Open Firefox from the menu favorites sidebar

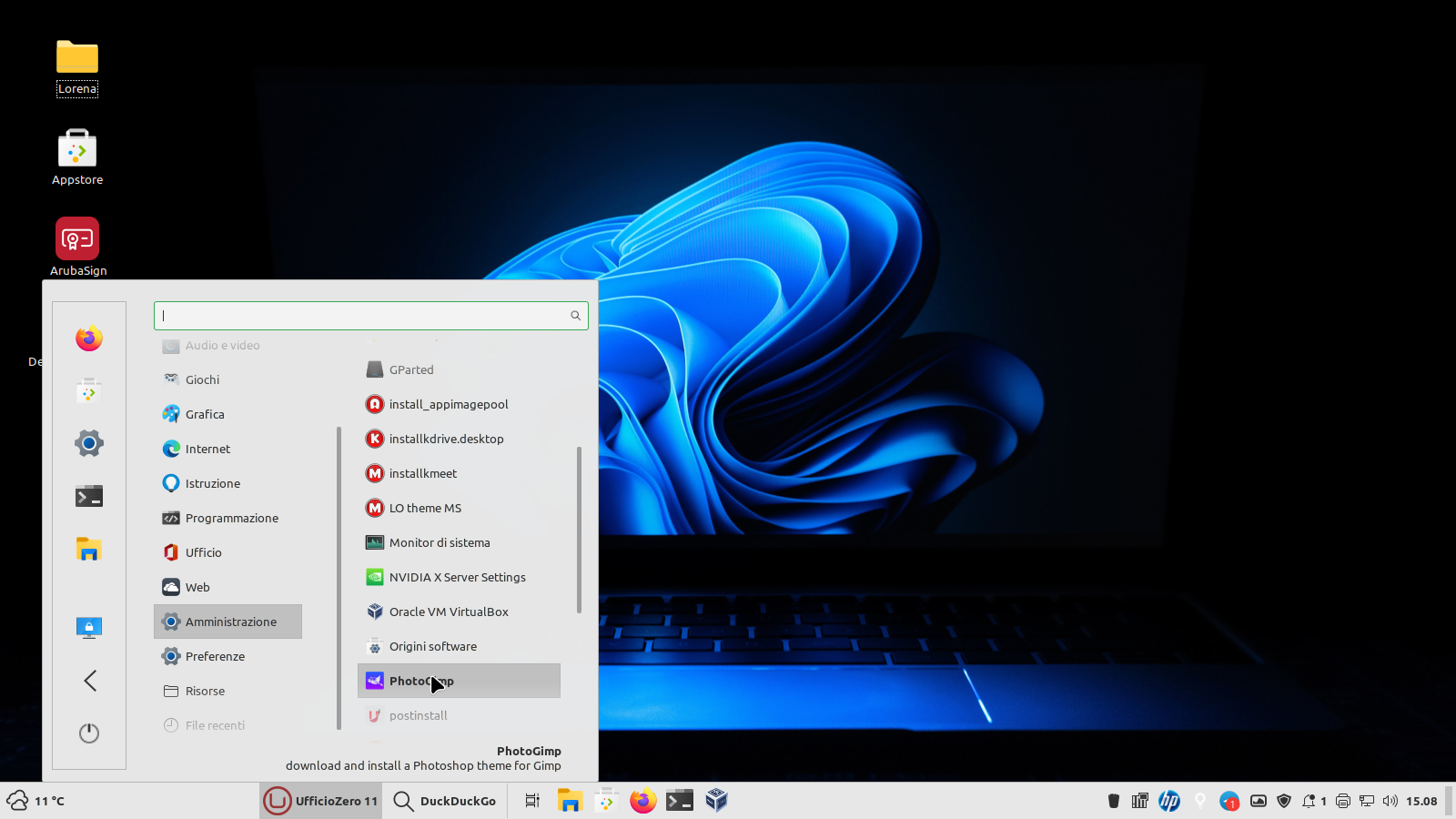(89, 339)
